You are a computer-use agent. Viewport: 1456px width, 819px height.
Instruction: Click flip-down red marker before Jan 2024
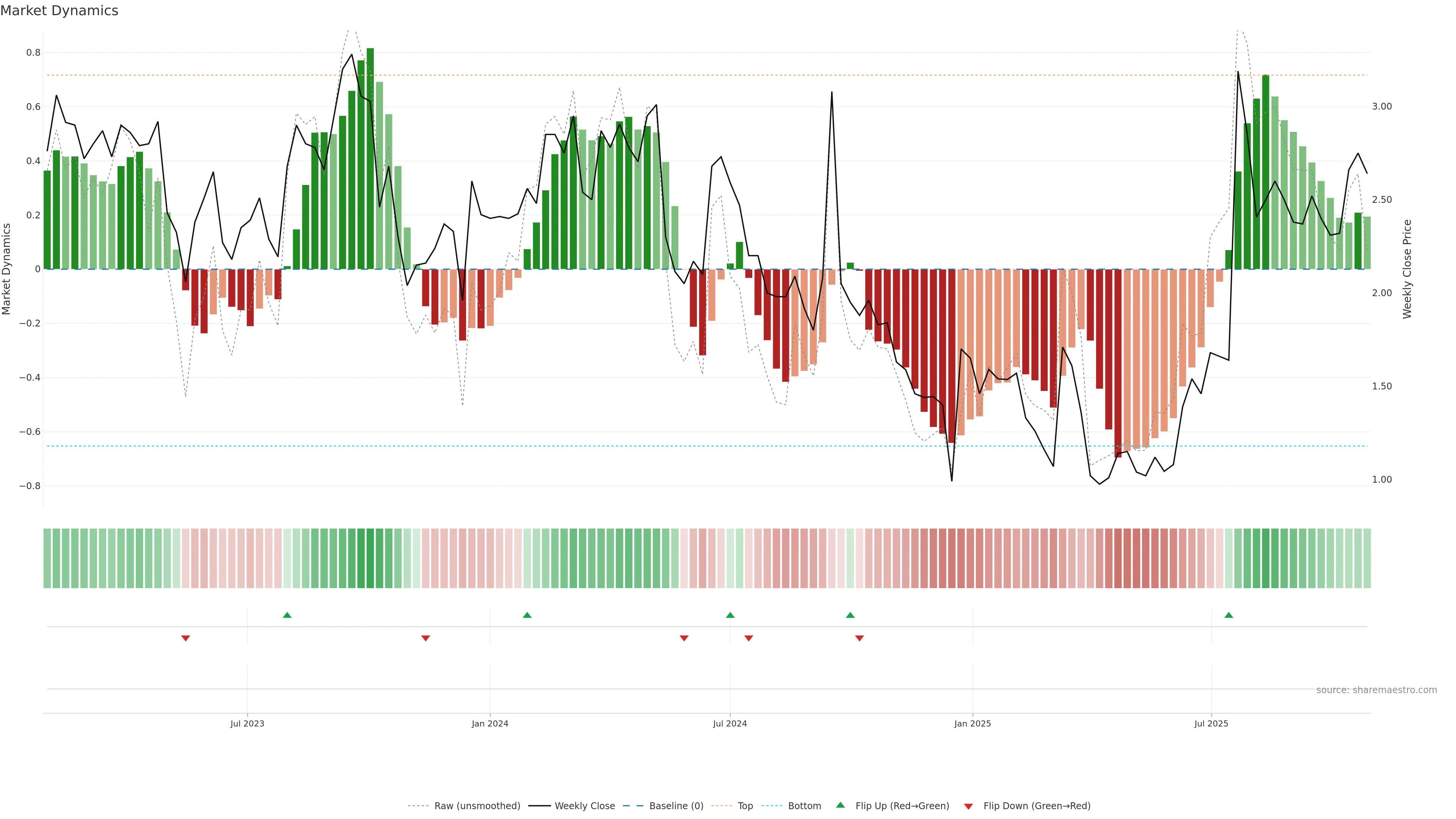425,638
